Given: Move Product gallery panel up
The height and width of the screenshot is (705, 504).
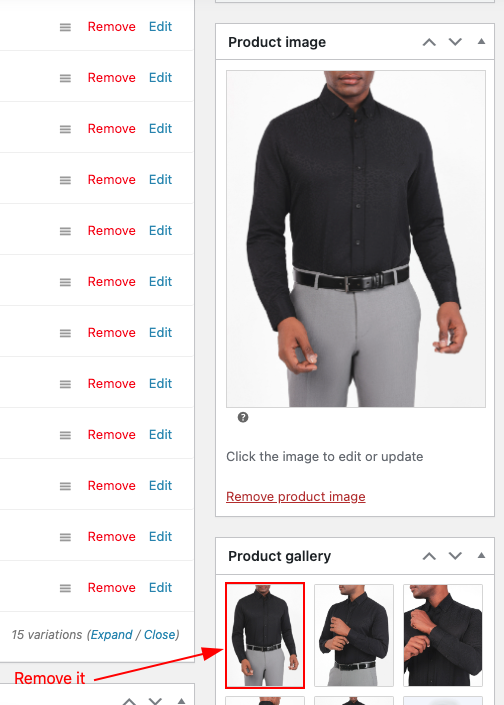Looking at the screenshot, I should click(x=429, y=556).
